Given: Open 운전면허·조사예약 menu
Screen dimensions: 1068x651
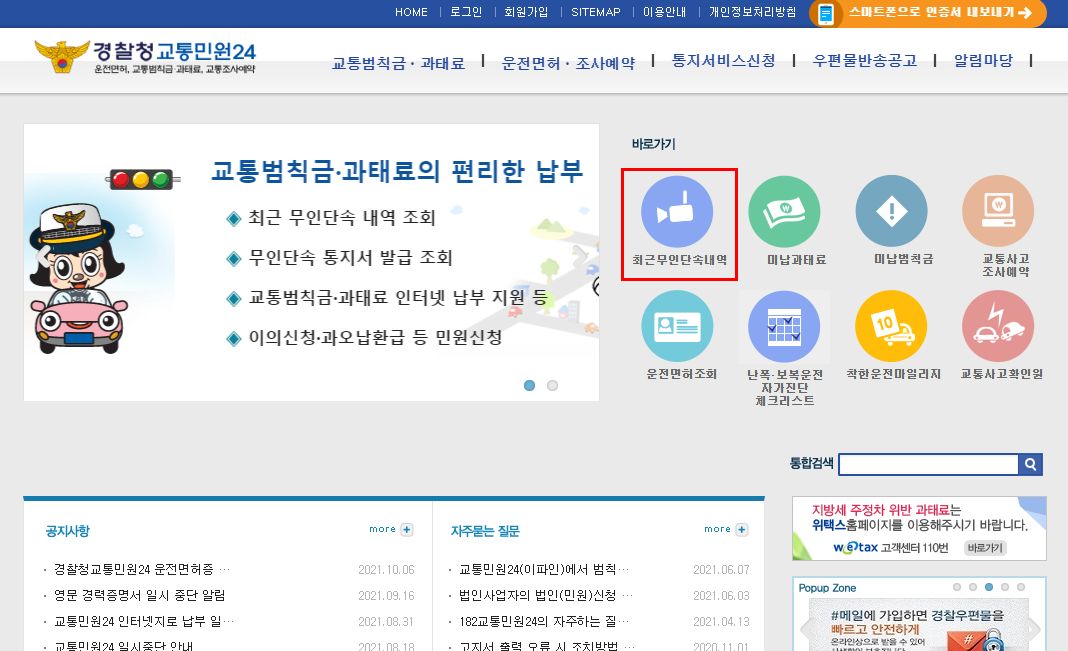Looking at the screenshot, I should tap(568, 63).
